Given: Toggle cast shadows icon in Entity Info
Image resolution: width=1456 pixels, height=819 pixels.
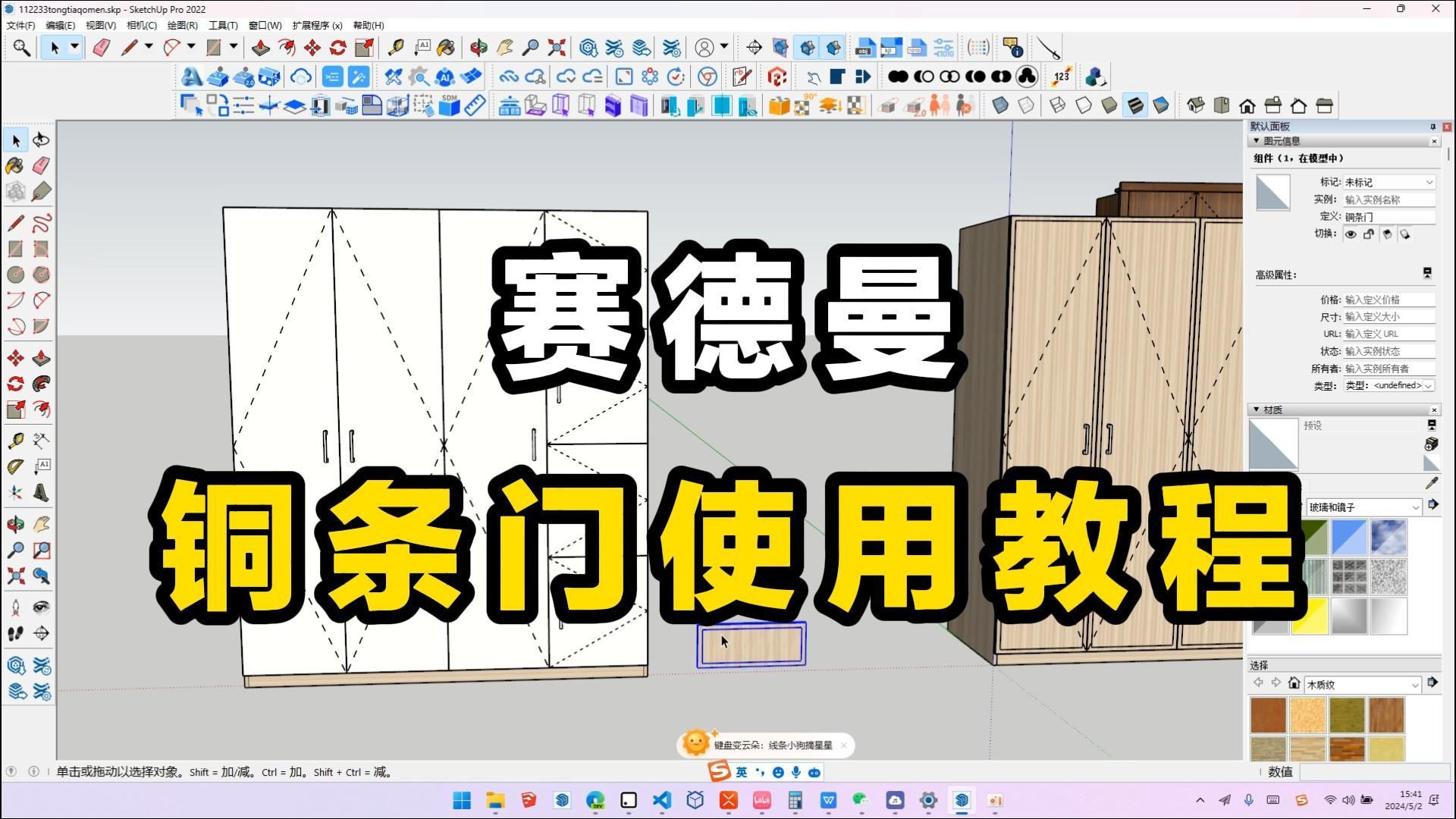Looking at the screenshot, I should [x=1387, y=234].
